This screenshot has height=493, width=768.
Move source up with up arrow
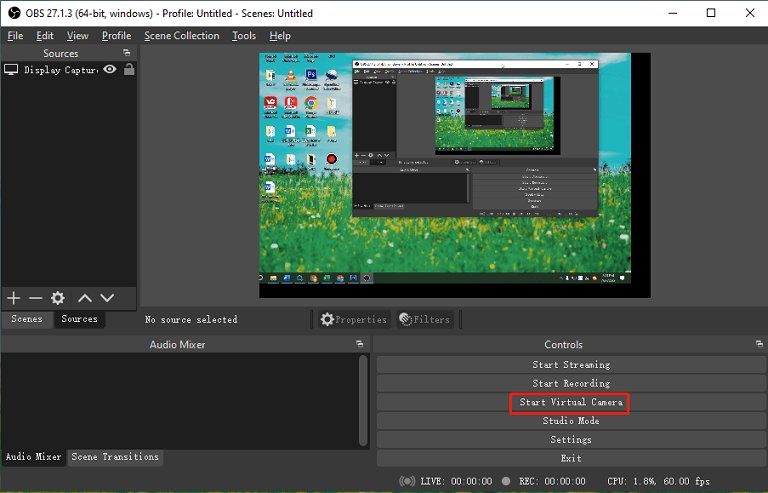(85, 298)
